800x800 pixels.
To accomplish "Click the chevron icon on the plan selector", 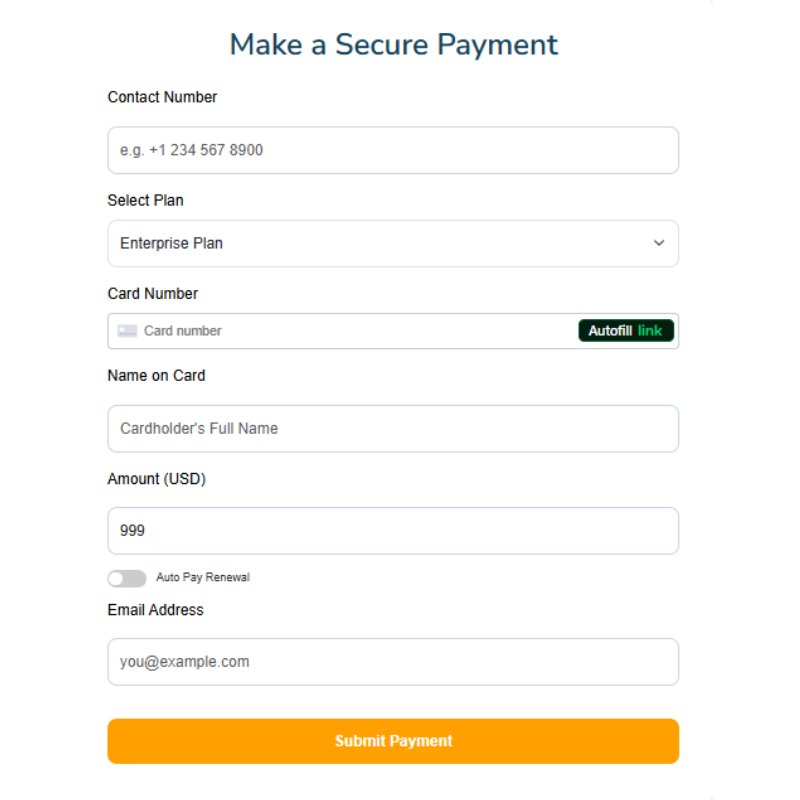I will click(x=659, y=243).
